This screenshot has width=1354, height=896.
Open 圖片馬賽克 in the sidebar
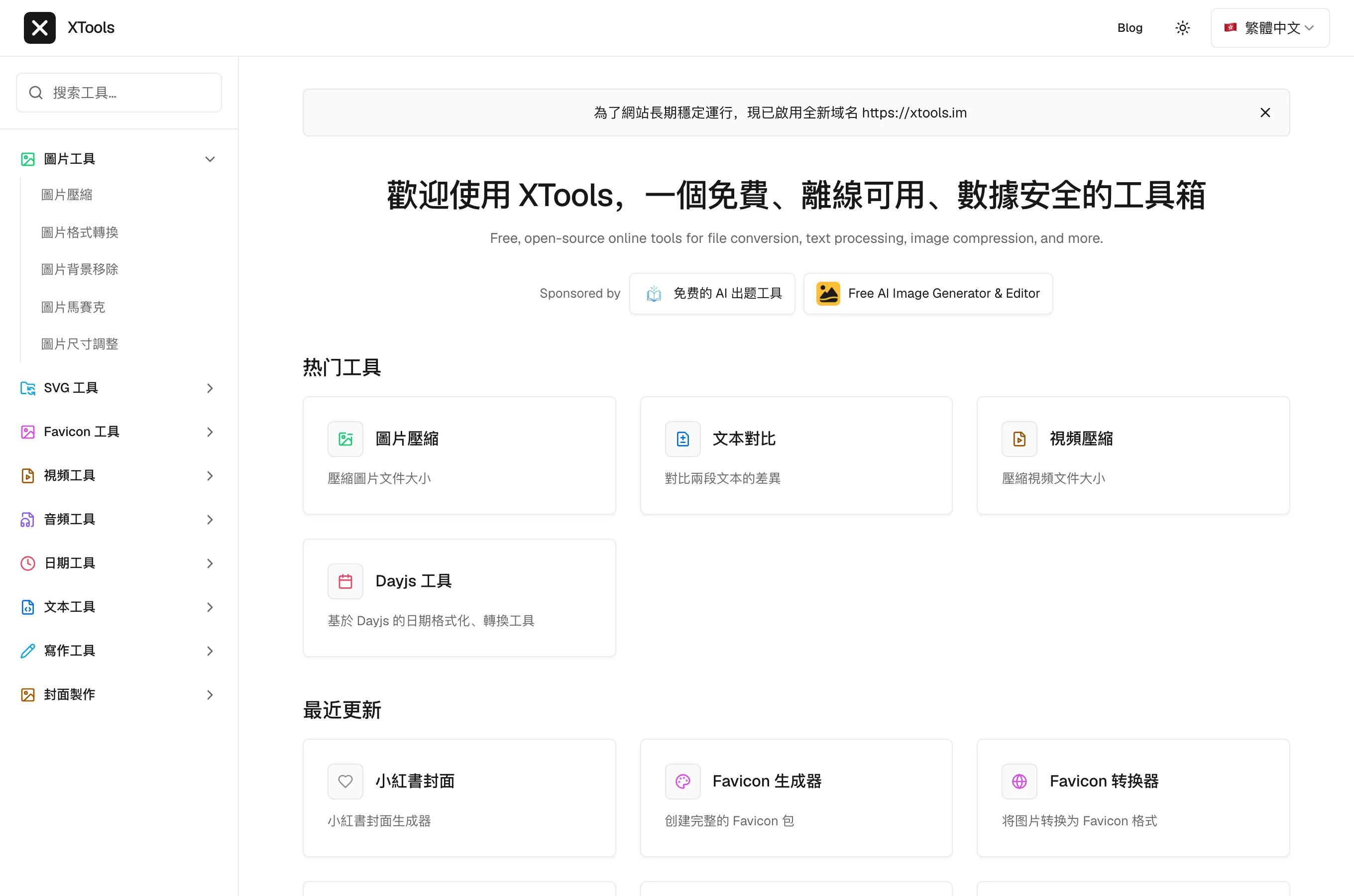point(73,307)
